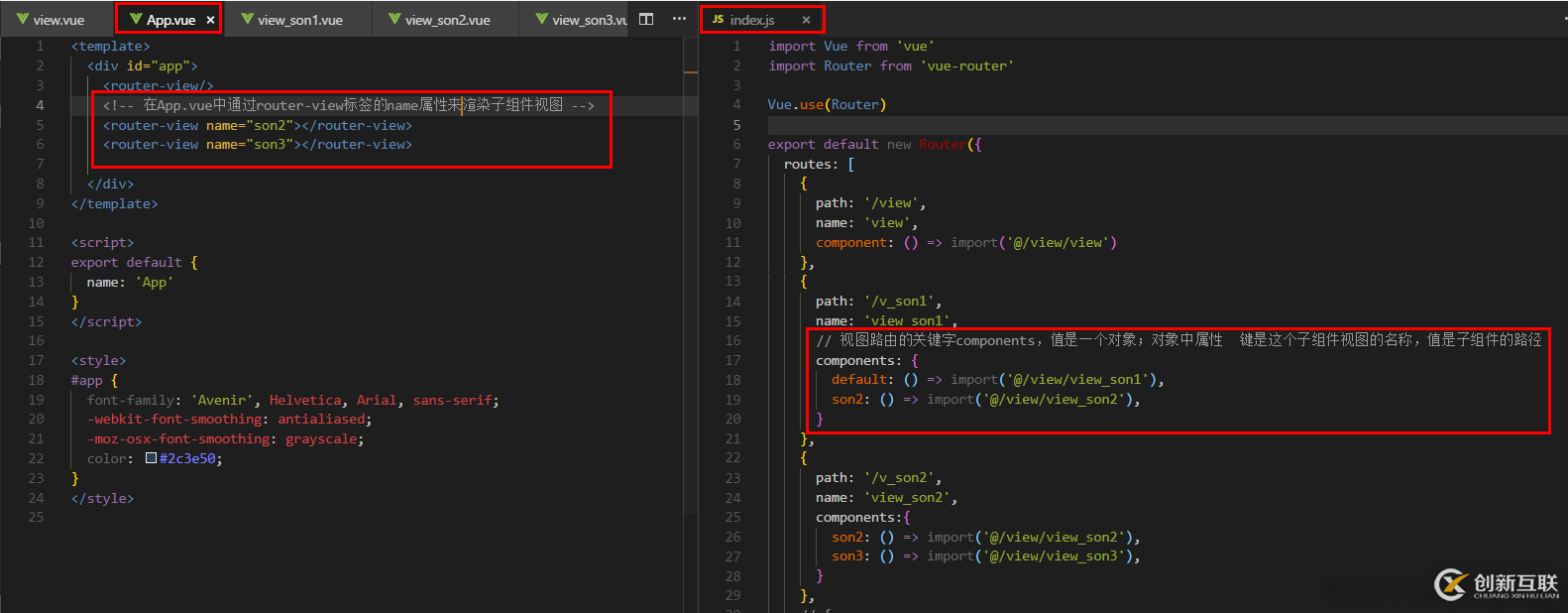Click the "import Router from 'vue-router'" line
This screenshot has height=613, width=1568.
click(891, 65)
